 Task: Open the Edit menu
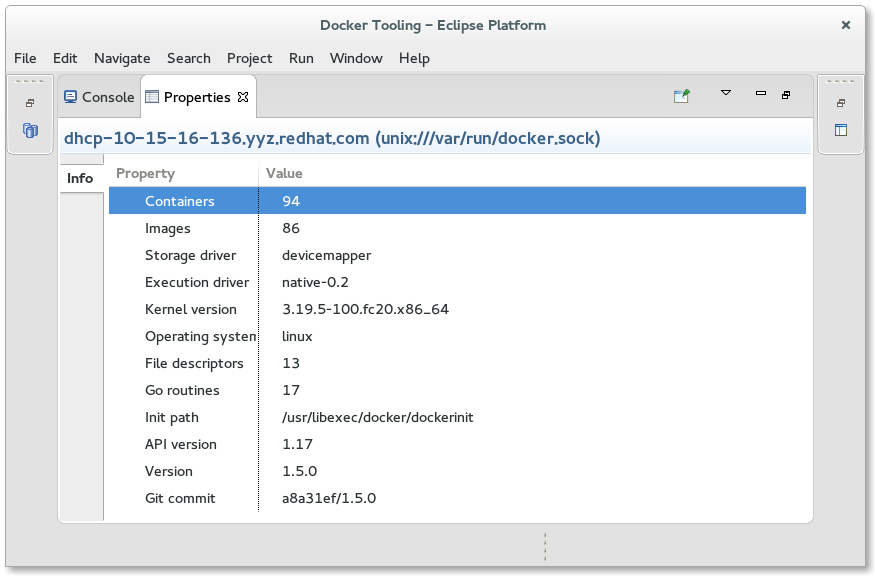[65, 58]
